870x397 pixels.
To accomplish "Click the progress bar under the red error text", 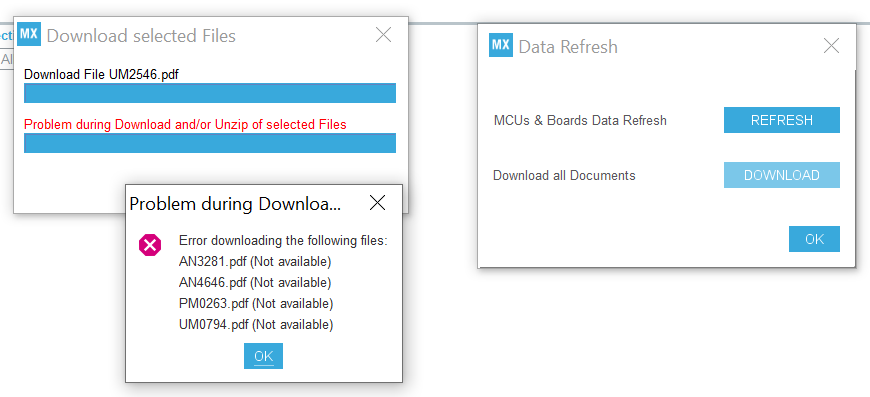I will [x=210, y=143].
